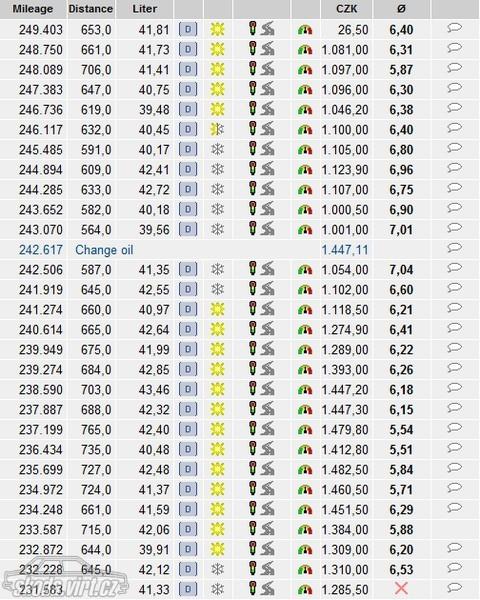Screen dimensions: 480x600
Task: Click the skodavirt.cz watermark logo
Action: (63, 580)
